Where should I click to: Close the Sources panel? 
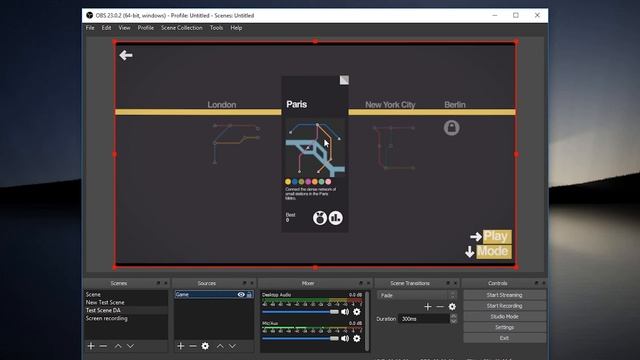point(252,283)
